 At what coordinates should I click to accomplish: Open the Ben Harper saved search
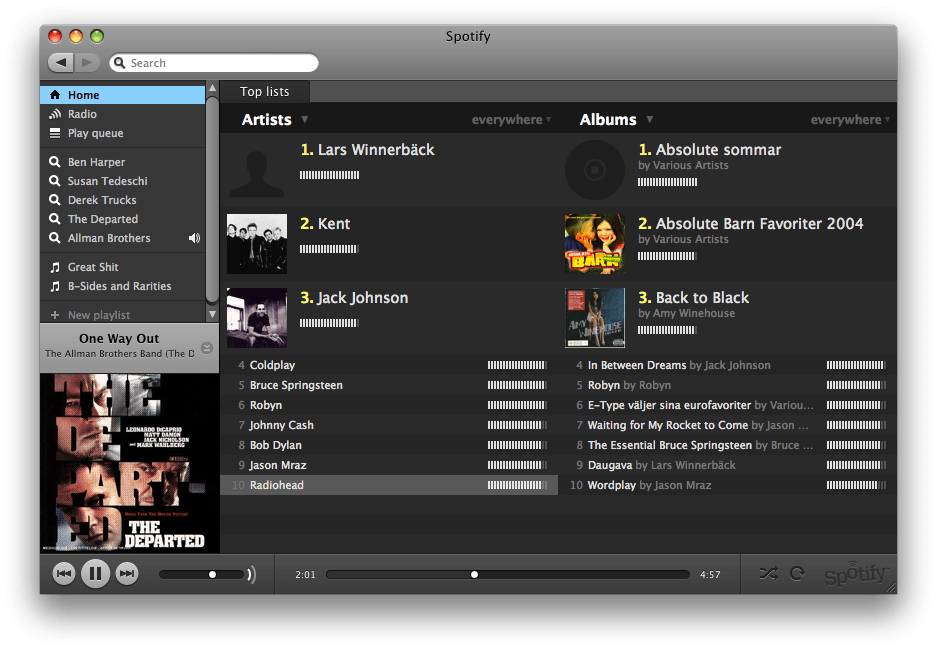click(123, 162)
